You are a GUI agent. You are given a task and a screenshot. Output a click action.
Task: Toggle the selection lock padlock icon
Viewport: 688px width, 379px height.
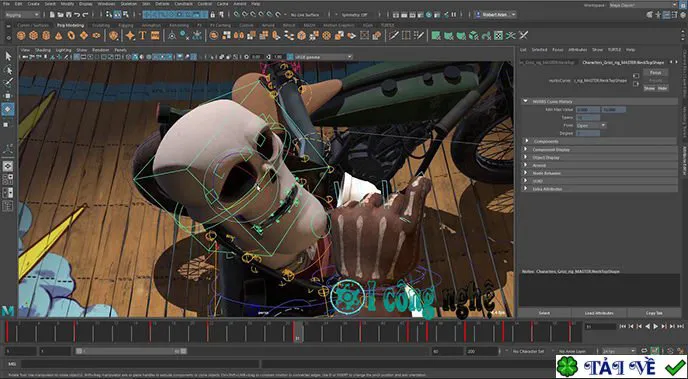[x=213, y=15]
